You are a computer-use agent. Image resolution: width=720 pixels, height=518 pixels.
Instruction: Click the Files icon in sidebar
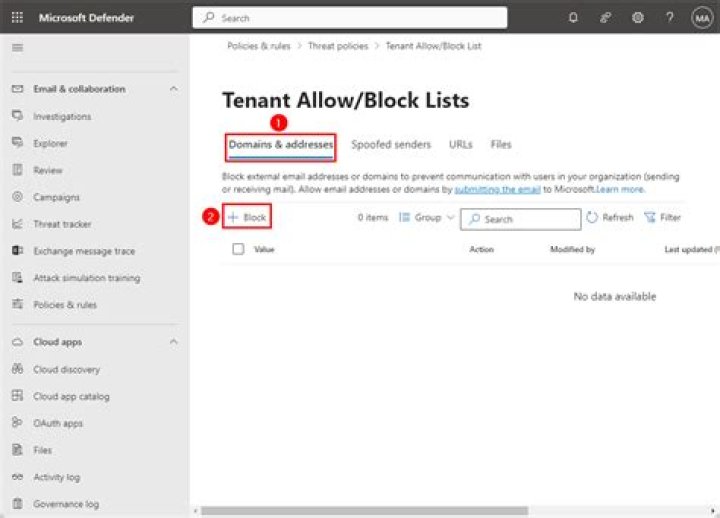pos(17,450)
